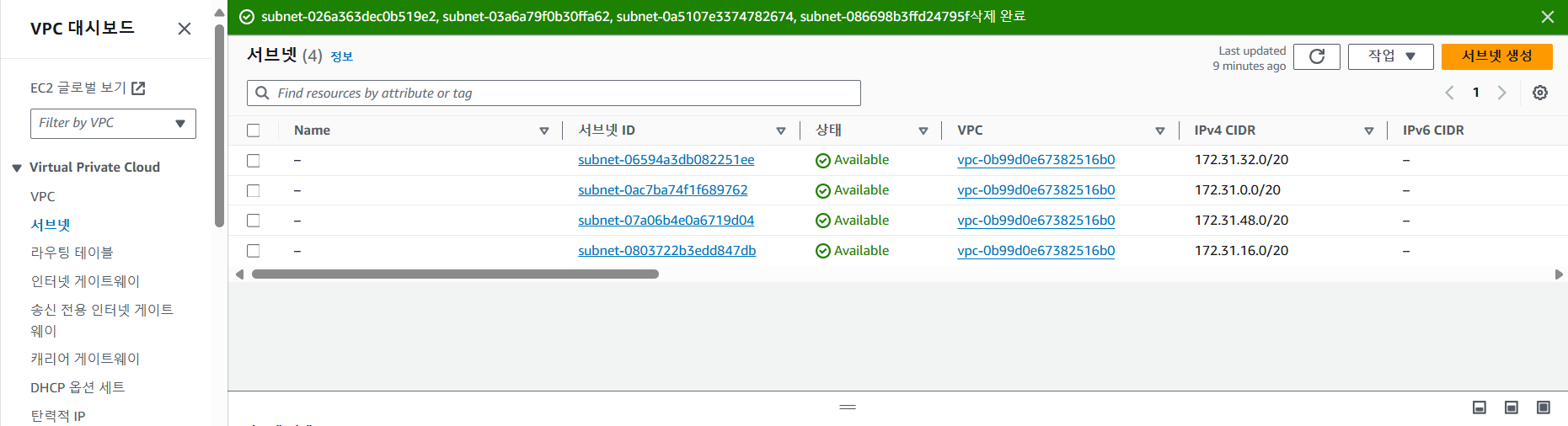Sort by 서브넷 ID column arrow

[781, 130]
